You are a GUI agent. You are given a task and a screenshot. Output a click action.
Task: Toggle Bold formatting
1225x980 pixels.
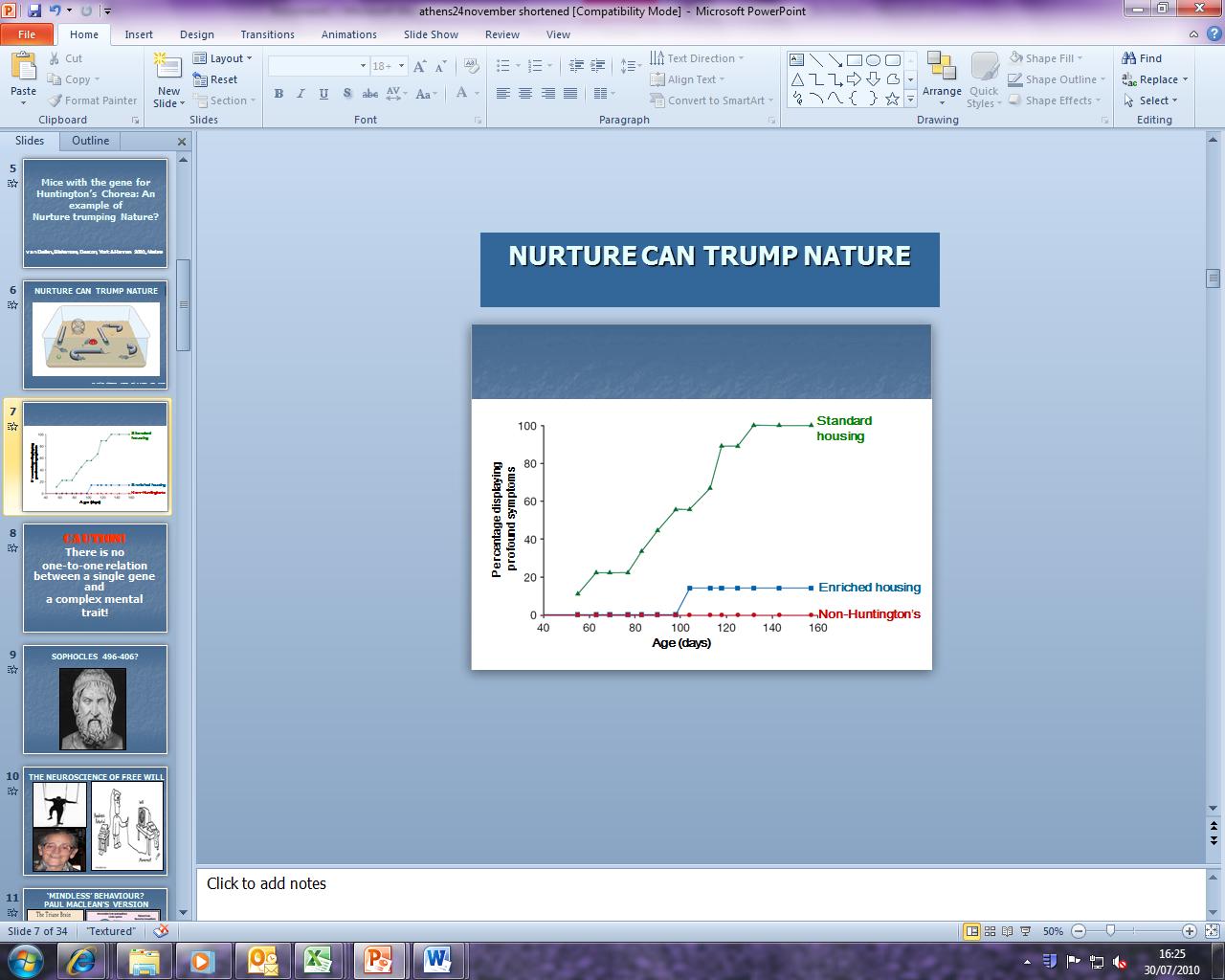[278, 94]
